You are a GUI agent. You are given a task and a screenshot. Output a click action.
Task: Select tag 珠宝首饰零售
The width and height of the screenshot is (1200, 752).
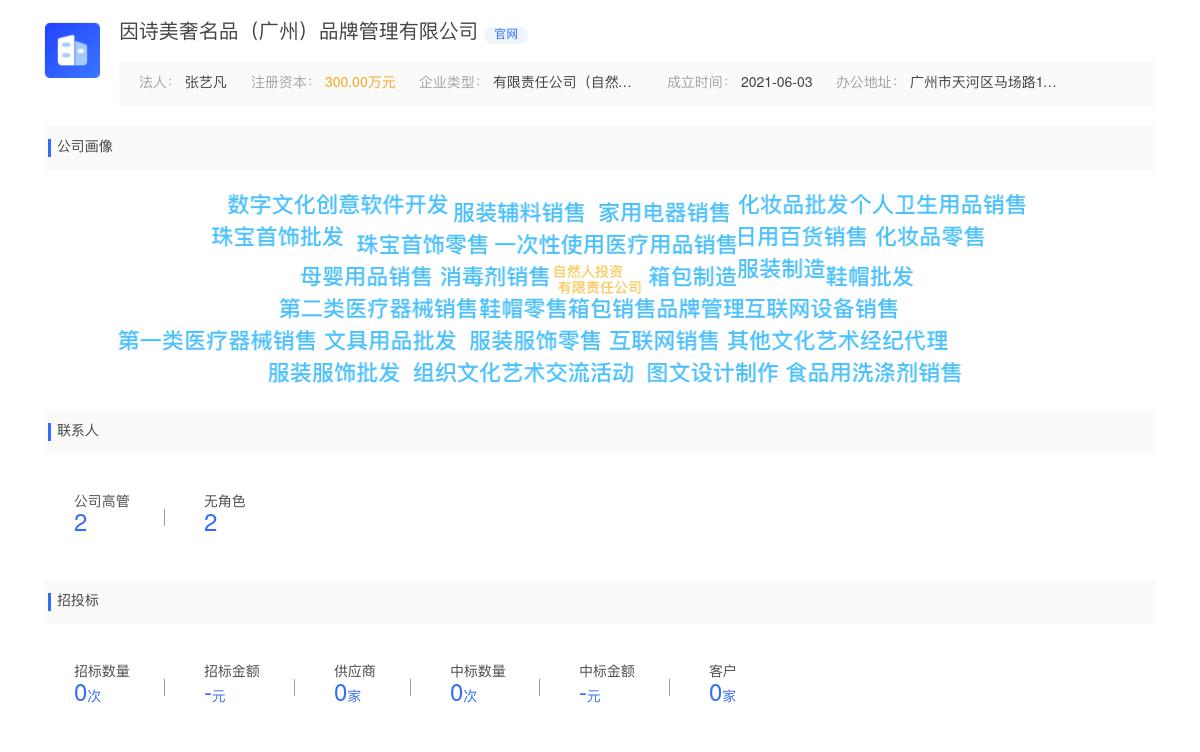pos(423,245)
